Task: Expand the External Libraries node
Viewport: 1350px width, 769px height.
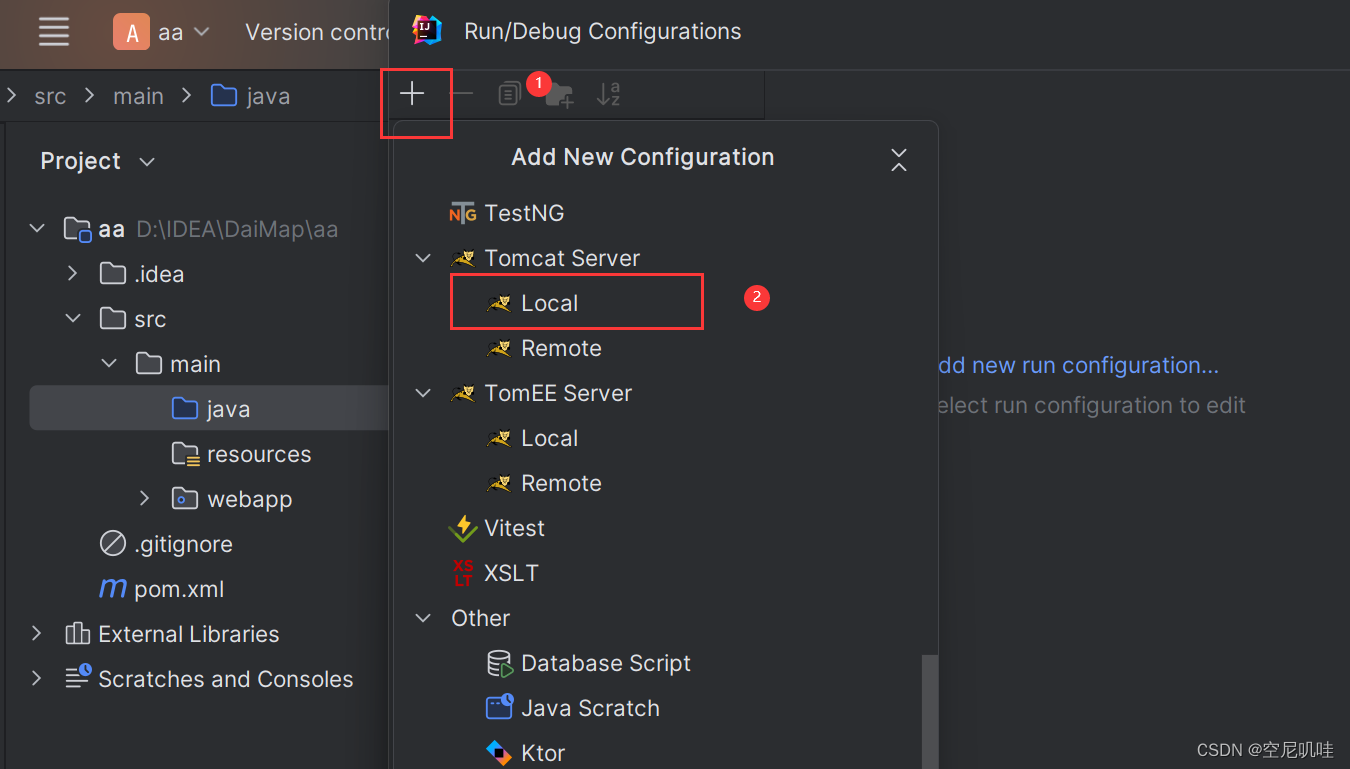Action: tap(36, 633)
